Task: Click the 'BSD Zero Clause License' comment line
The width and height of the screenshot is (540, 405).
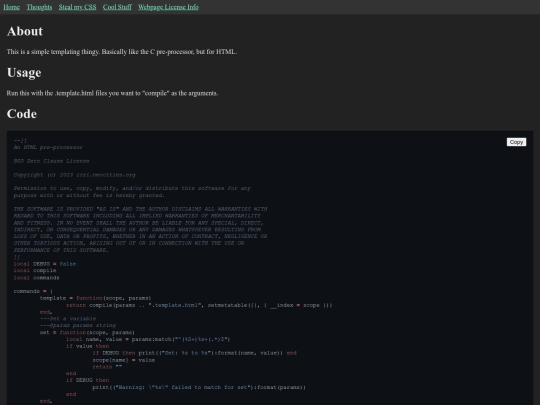Action: [51, 161]
